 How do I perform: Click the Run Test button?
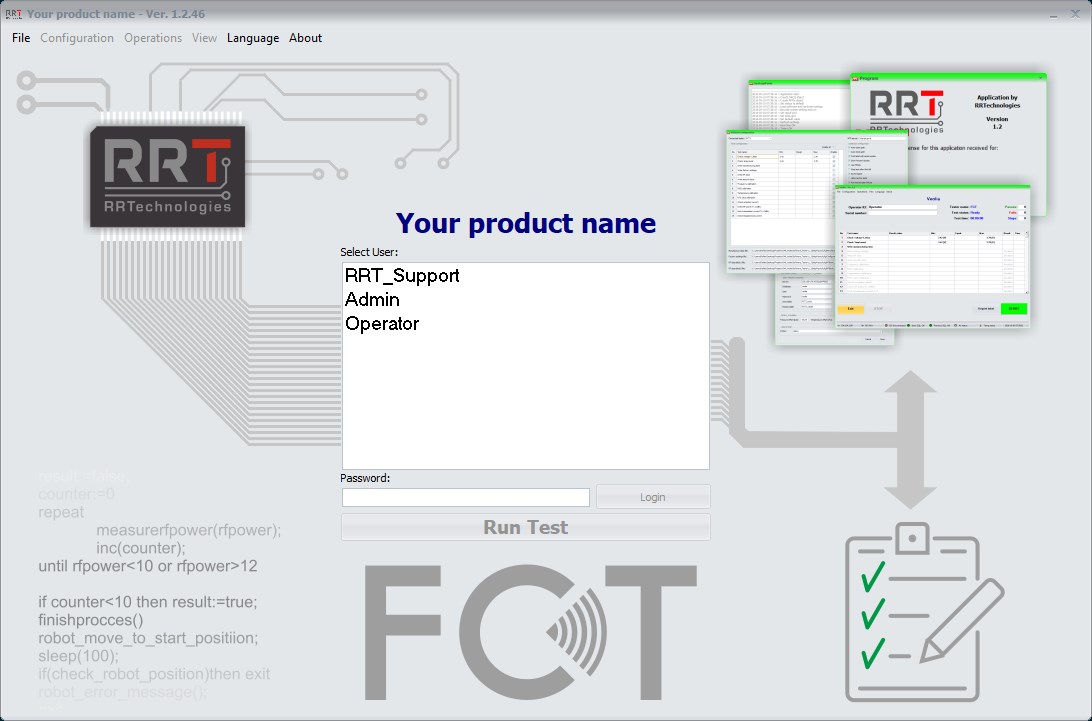point(525,527)
